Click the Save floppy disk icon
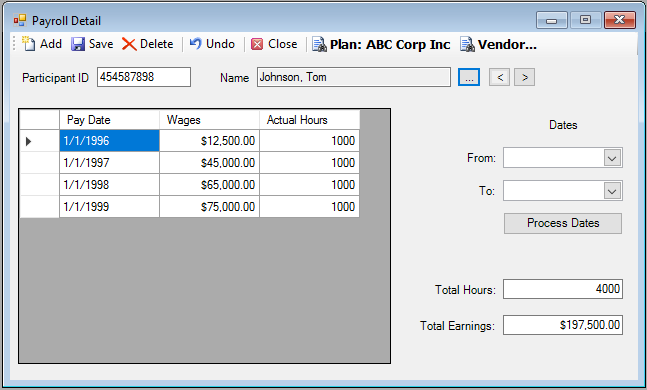 78,44
